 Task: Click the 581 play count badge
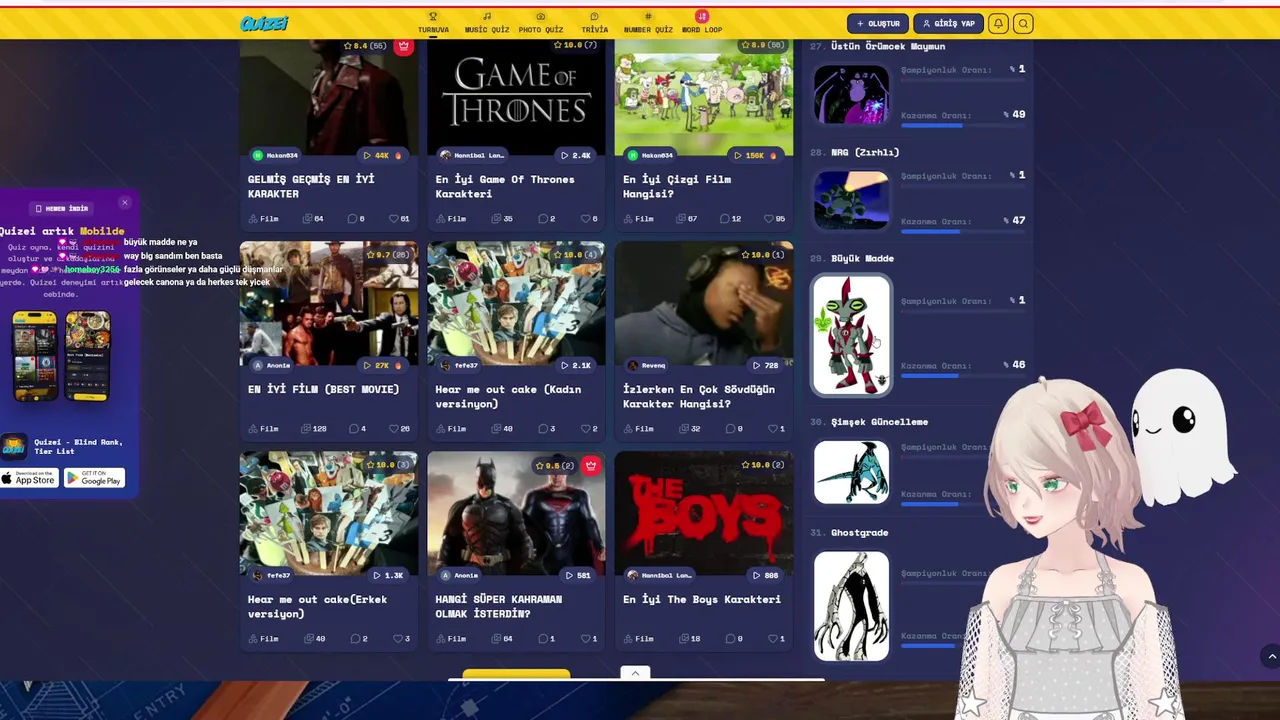(577, 575)
